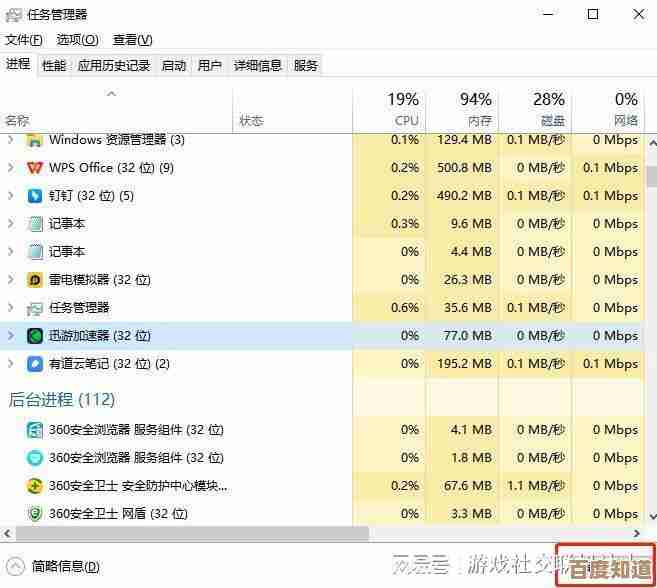Select the 360安全卫士 网盾 (32 位) row
657x588 pixels.
click(322, 513)
